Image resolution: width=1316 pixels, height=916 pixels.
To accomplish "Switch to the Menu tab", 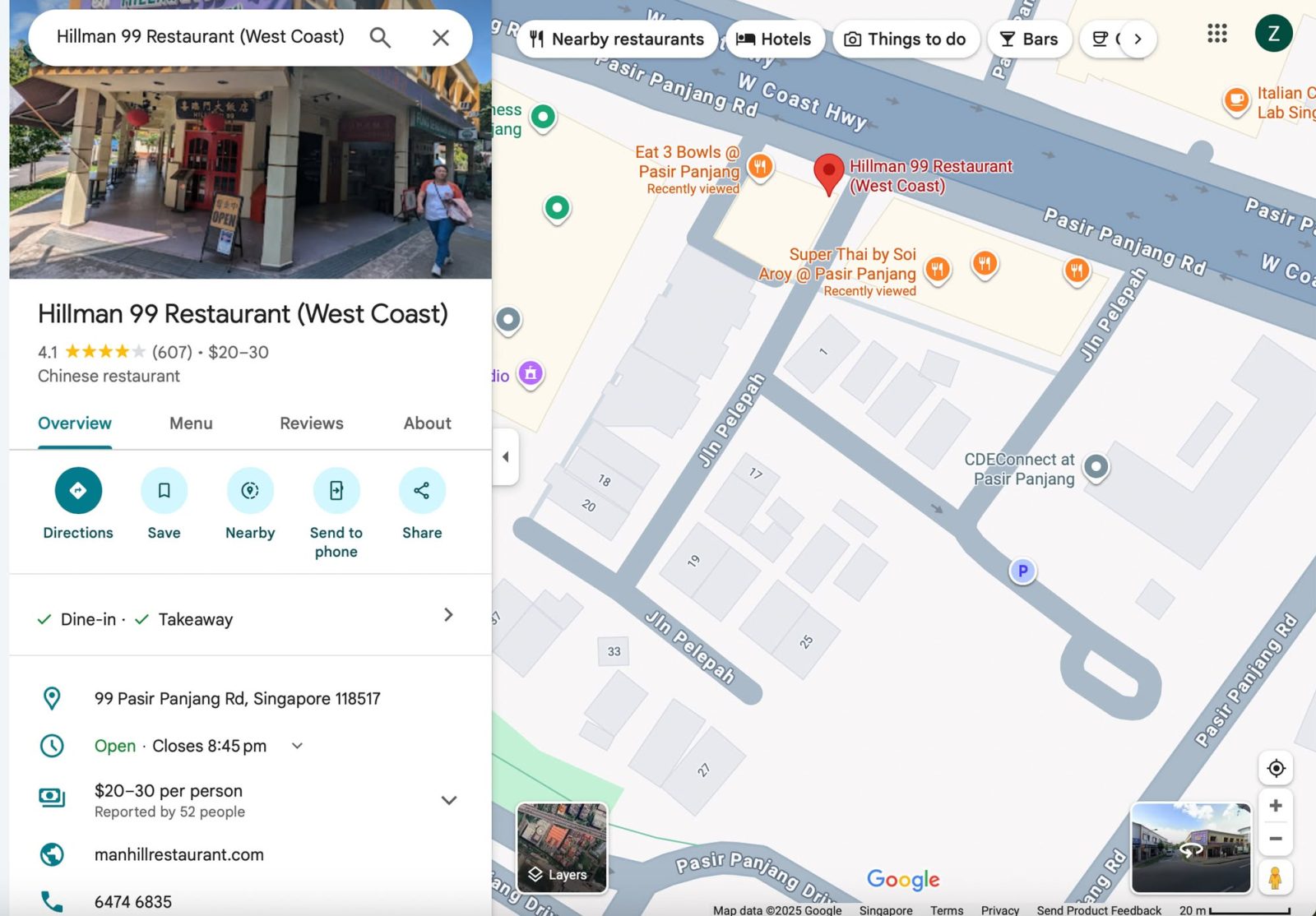I will (191, 423).
